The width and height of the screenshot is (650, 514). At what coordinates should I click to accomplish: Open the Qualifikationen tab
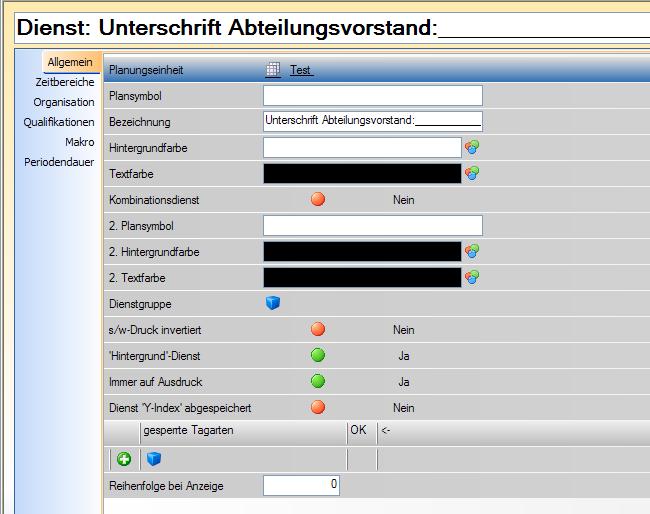59,122
